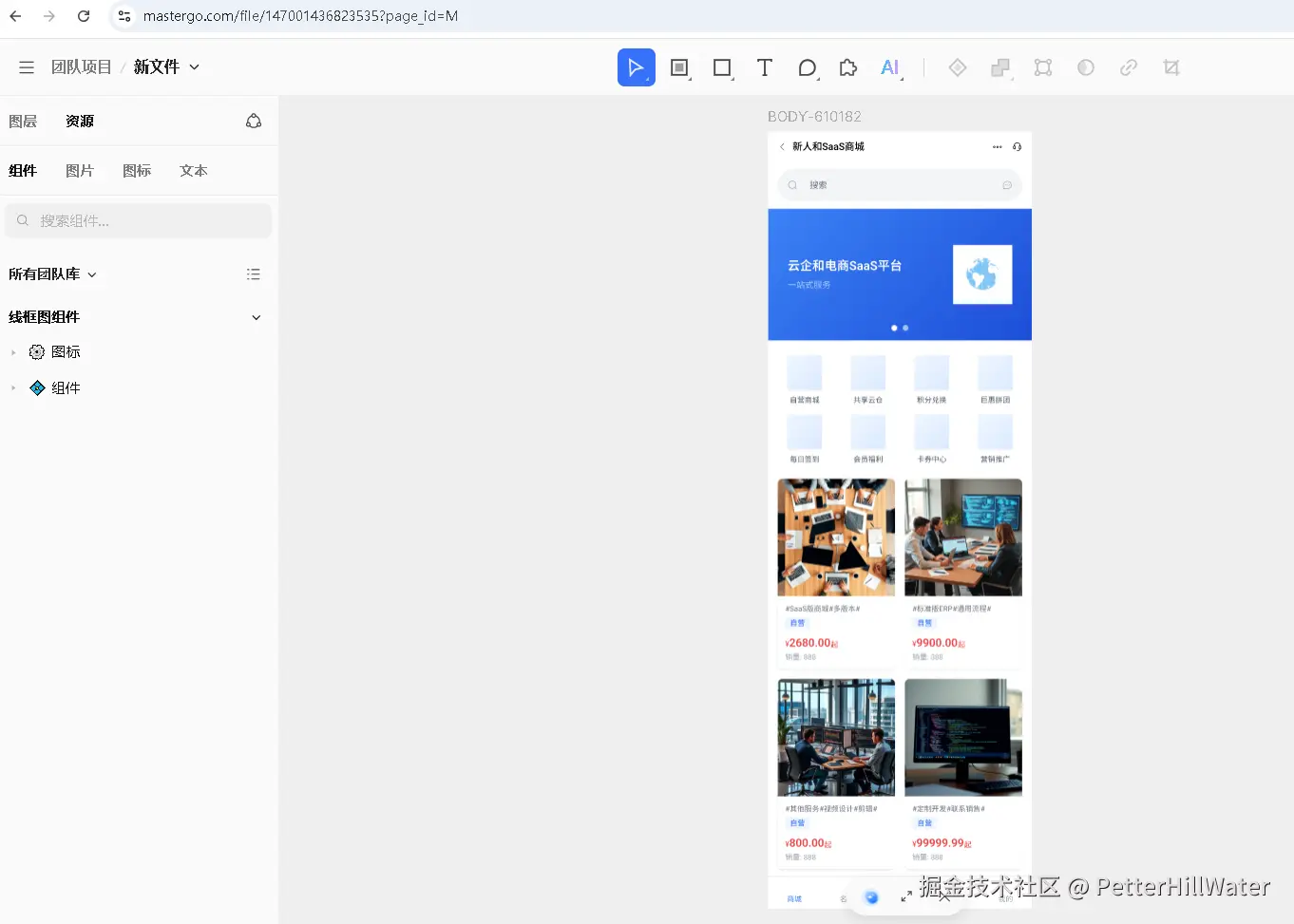Open the Plugins puzzle icon
Viewport: 1294px width, 924px height.
click(x=848, y=67)
